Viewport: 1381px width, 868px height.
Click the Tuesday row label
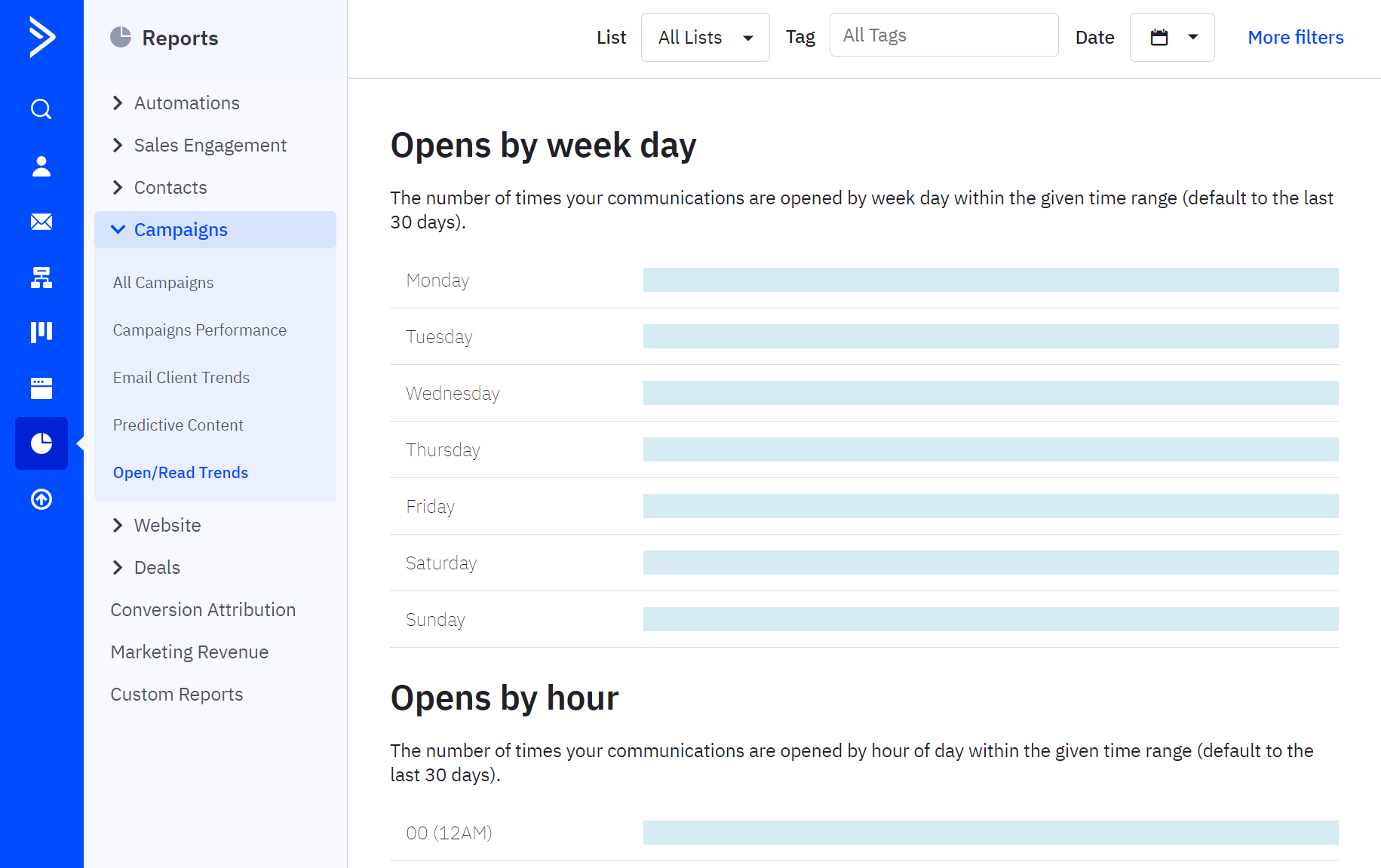439,337
